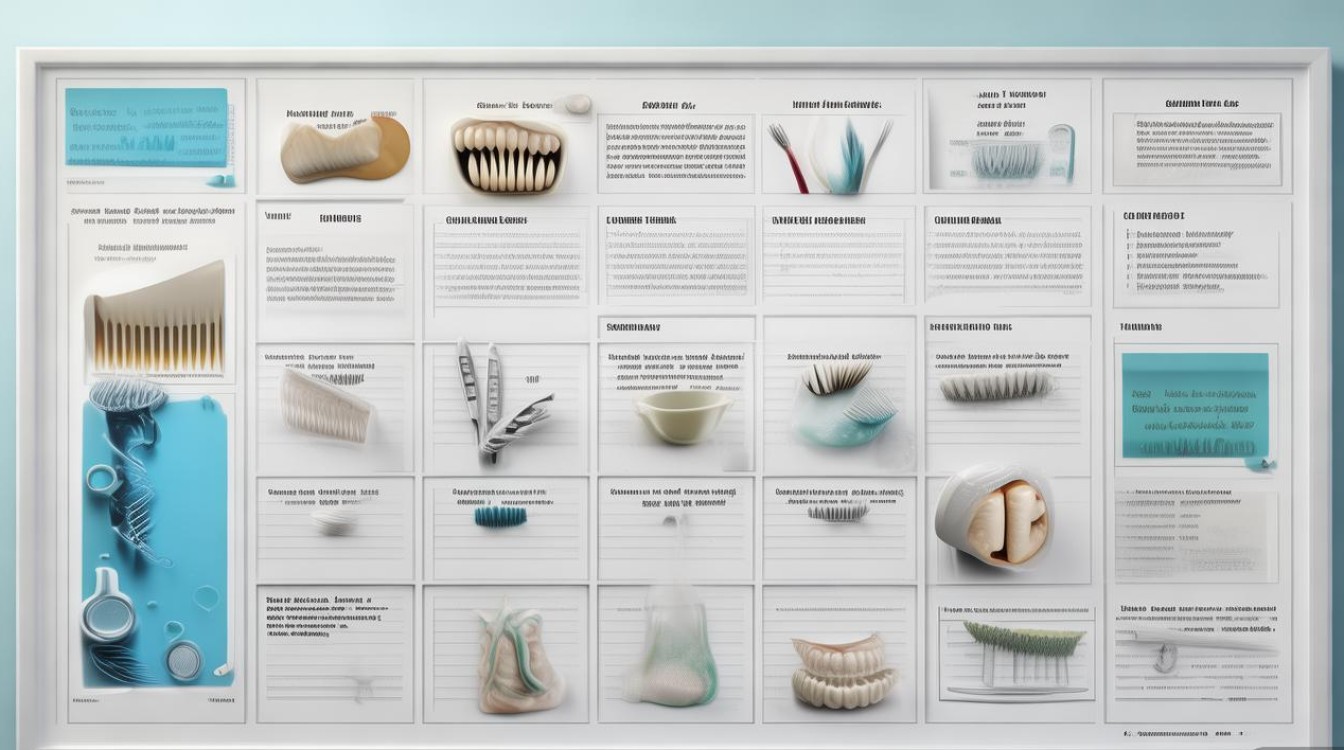The width and height of the screenshot is (1344, 750).
Task: Select the green bristle brush framed picture
Action: pyautogui.click(x=1015, y=654)
